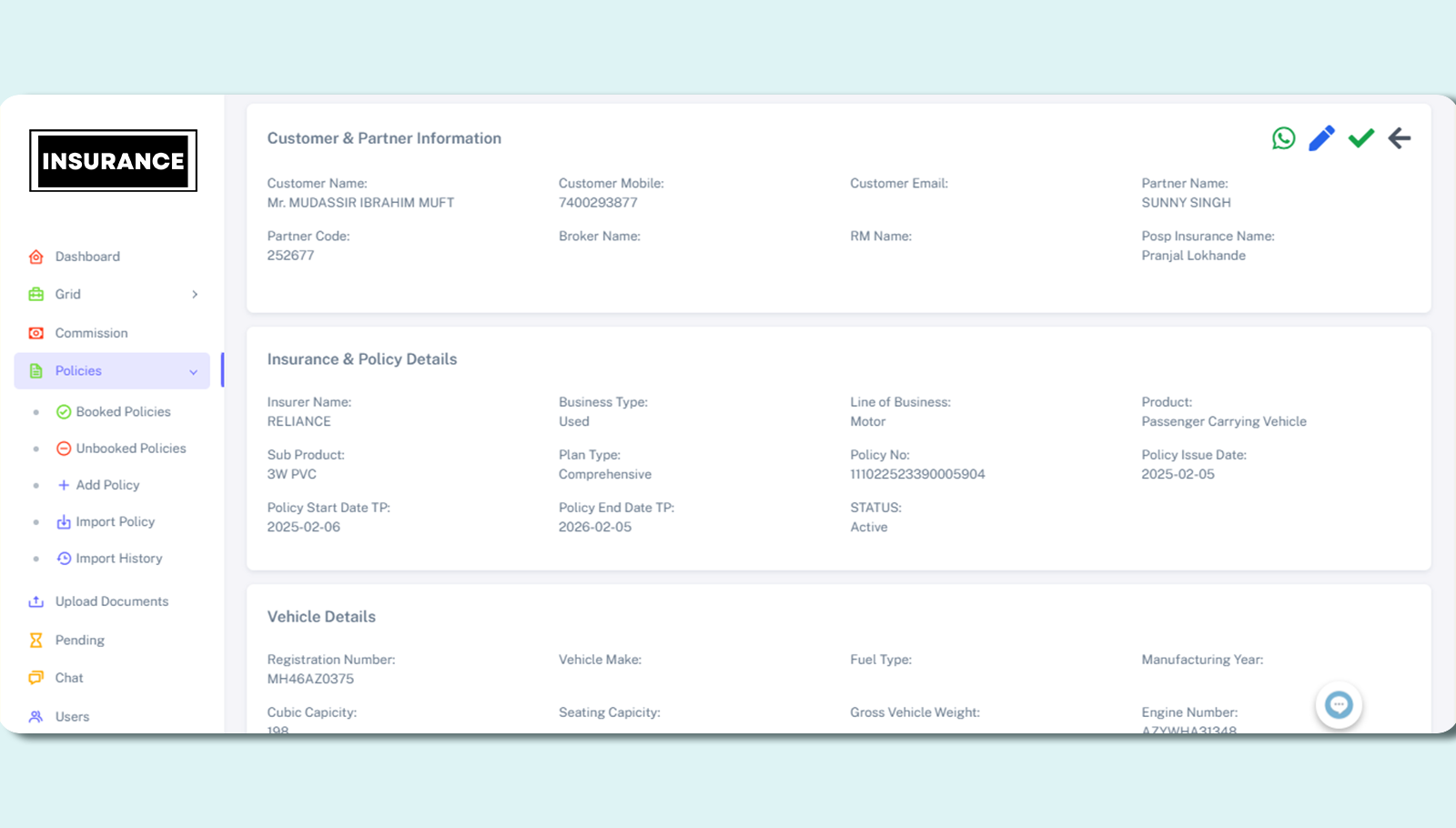Open Upload Documents section
The image size is (1456, 828).
coord(111,601)
